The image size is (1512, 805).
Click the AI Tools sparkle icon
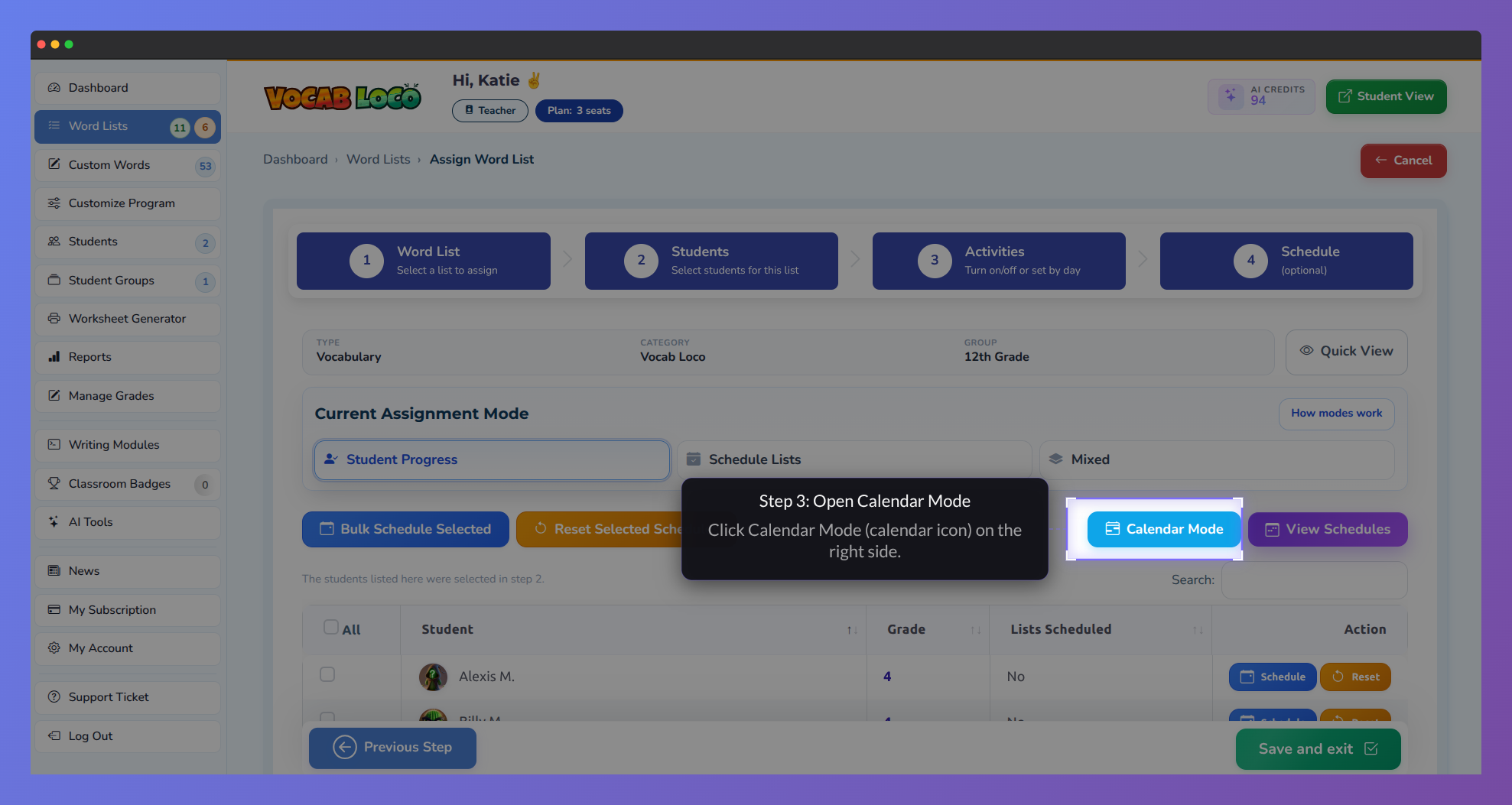(x=54, y=522)
